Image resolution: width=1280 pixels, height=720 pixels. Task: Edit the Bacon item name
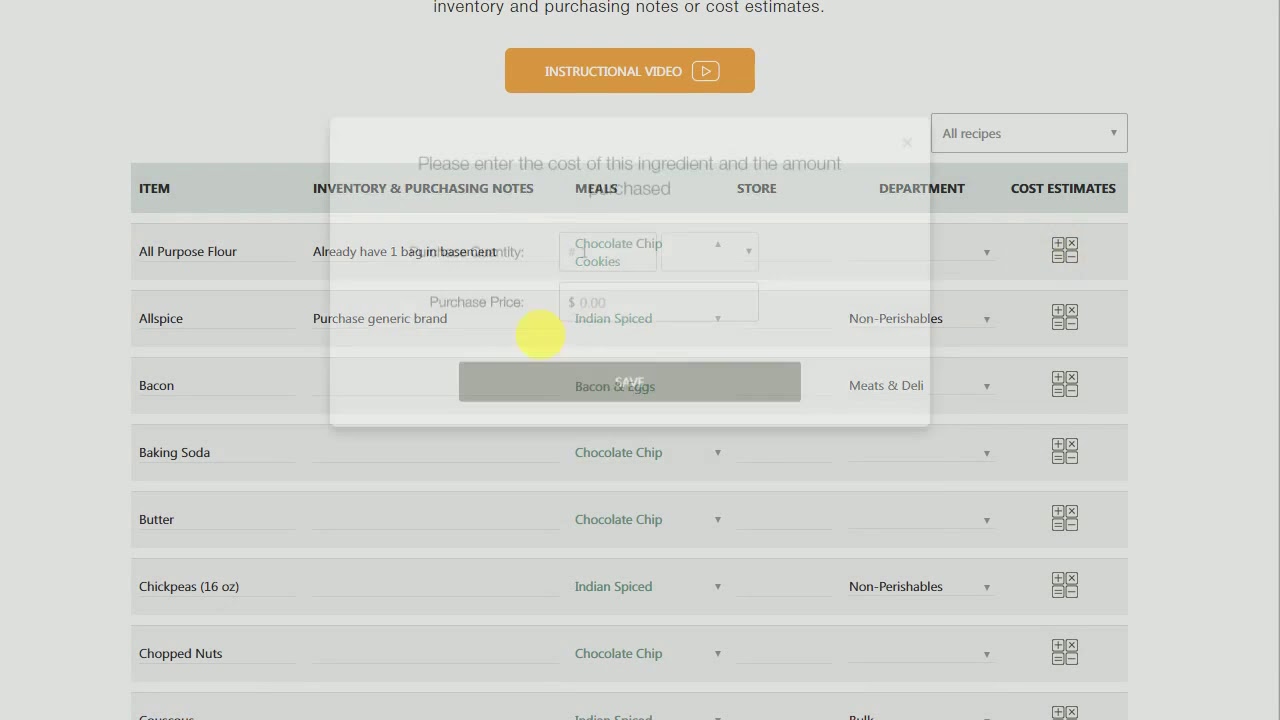coord(217,386)
